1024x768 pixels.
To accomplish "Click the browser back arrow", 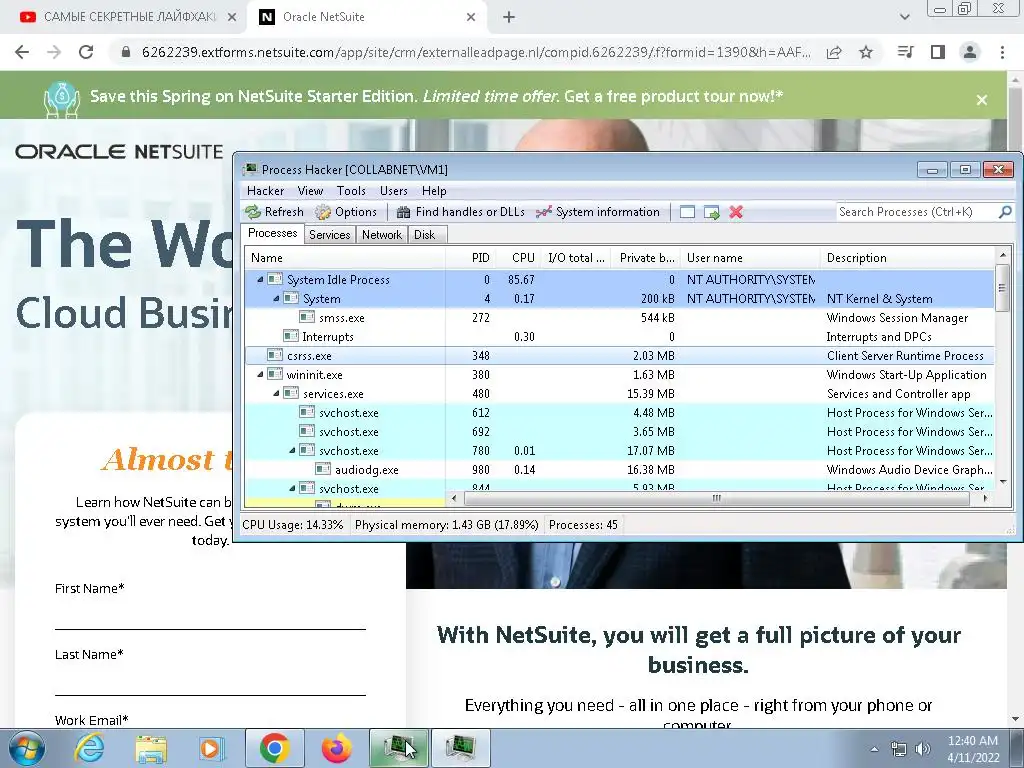I will [22, 52].
